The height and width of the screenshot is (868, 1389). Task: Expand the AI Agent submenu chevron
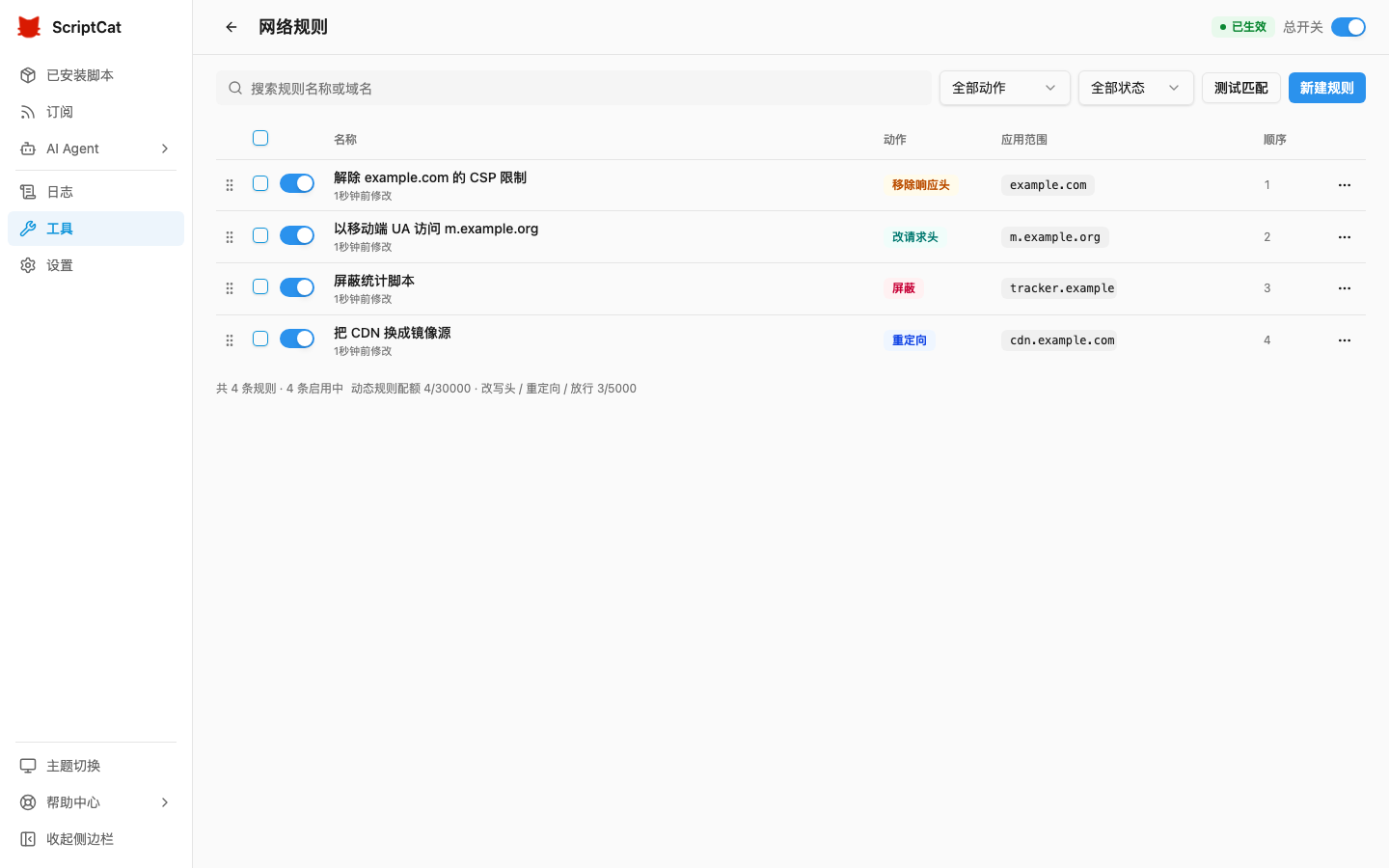click(165, 149)
